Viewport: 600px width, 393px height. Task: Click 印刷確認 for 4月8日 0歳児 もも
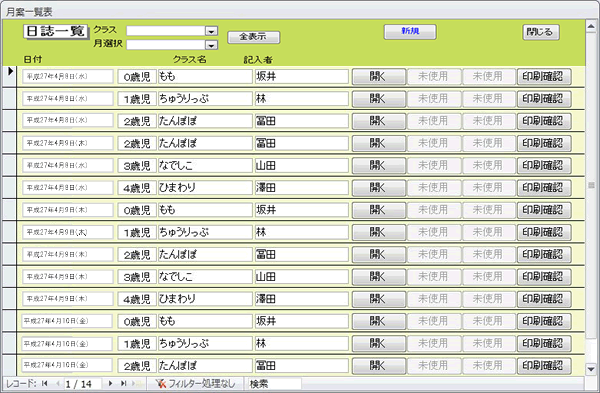click(544, 77)
